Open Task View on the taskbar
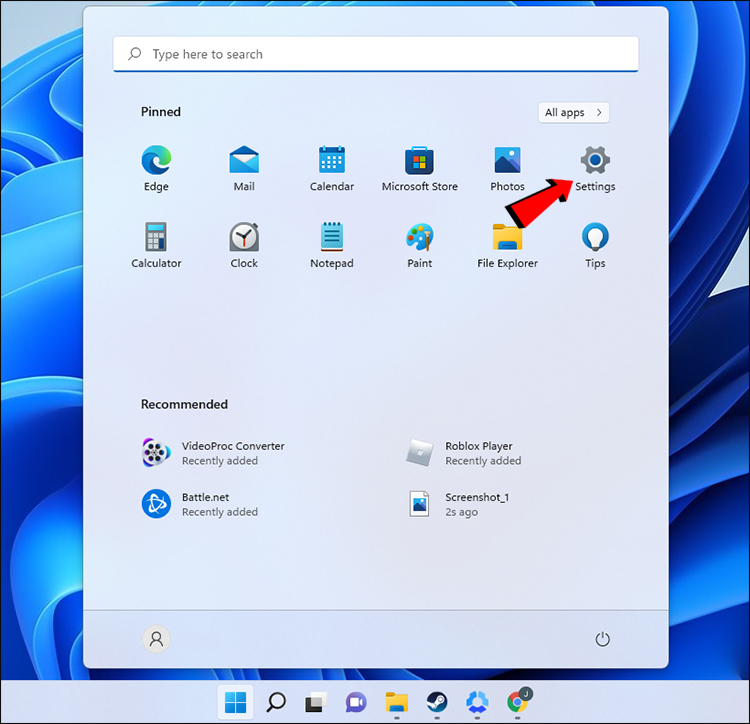750x724 pixels. click(x=316, y=702)
